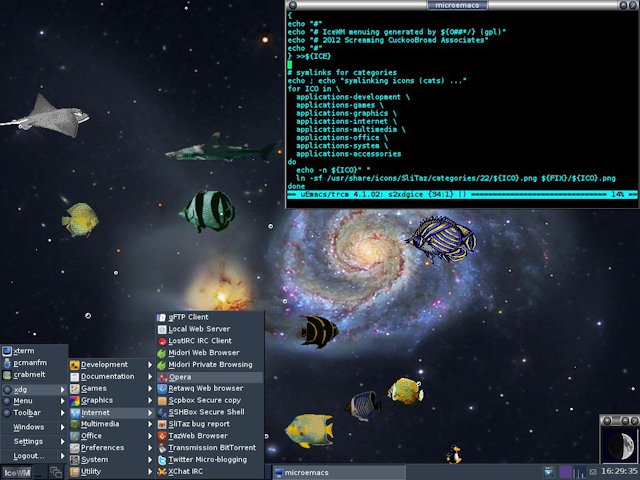Click the Retawq Web browser icon
Viewport: 640px width, 480px height.
tap(162, 389)
